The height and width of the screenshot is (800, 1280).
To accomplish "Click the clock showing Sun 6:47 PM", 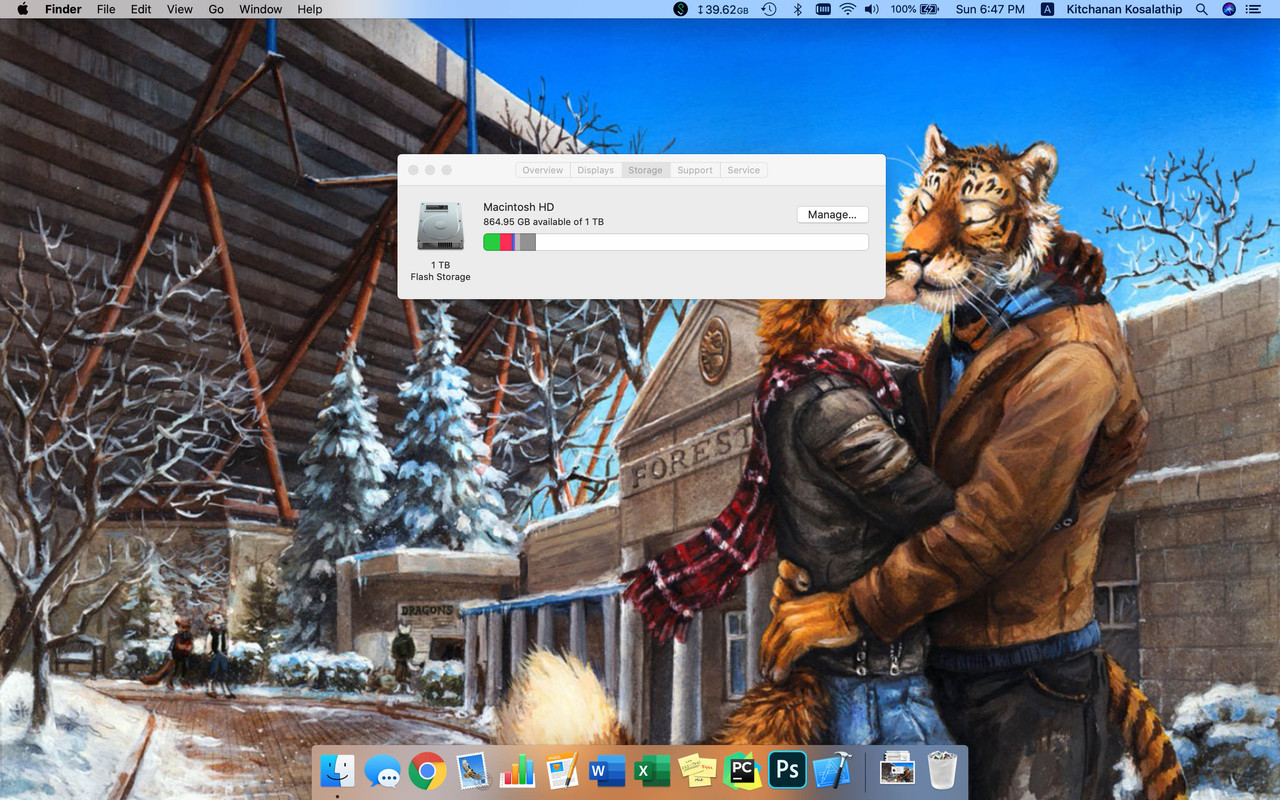I will pos(990,9).
